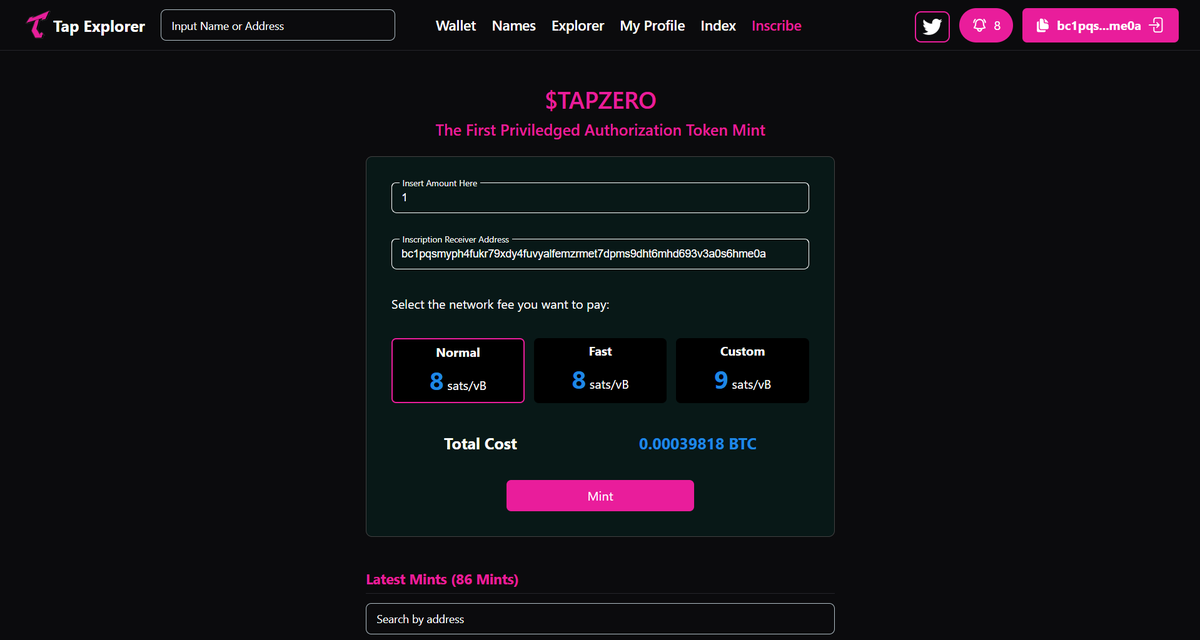Screen dimensions: 1200x640
Task: Click the bc1pqs...me0a wallet button
Action: pyautogui.click(x=1100, y=26)
